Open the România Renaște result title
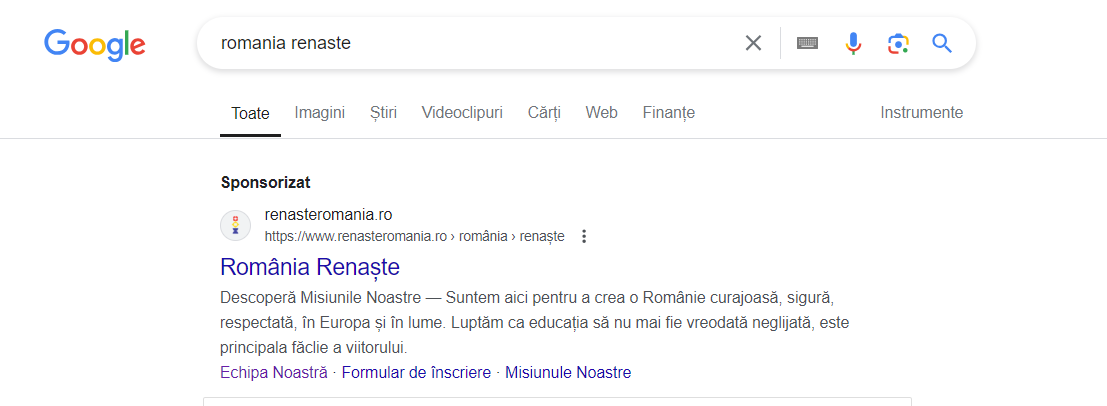 [310, 267]
